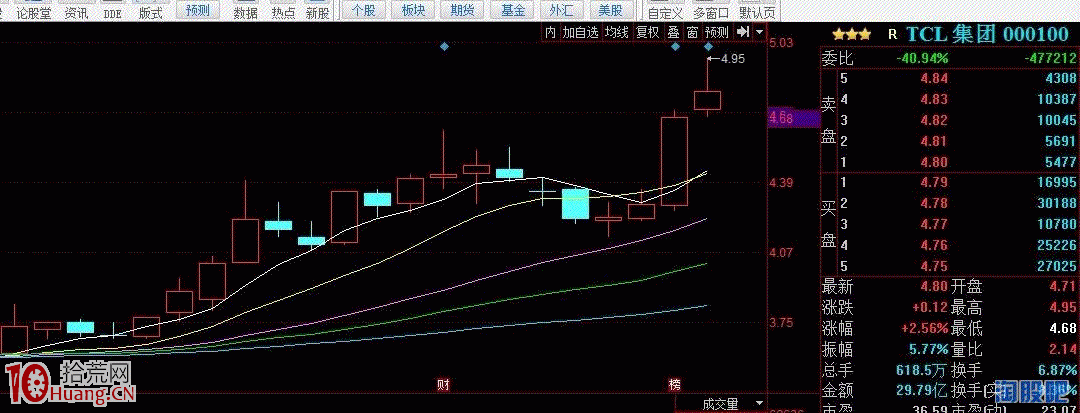Click the diamond marker above the 4.95 high

coord(708,46)
